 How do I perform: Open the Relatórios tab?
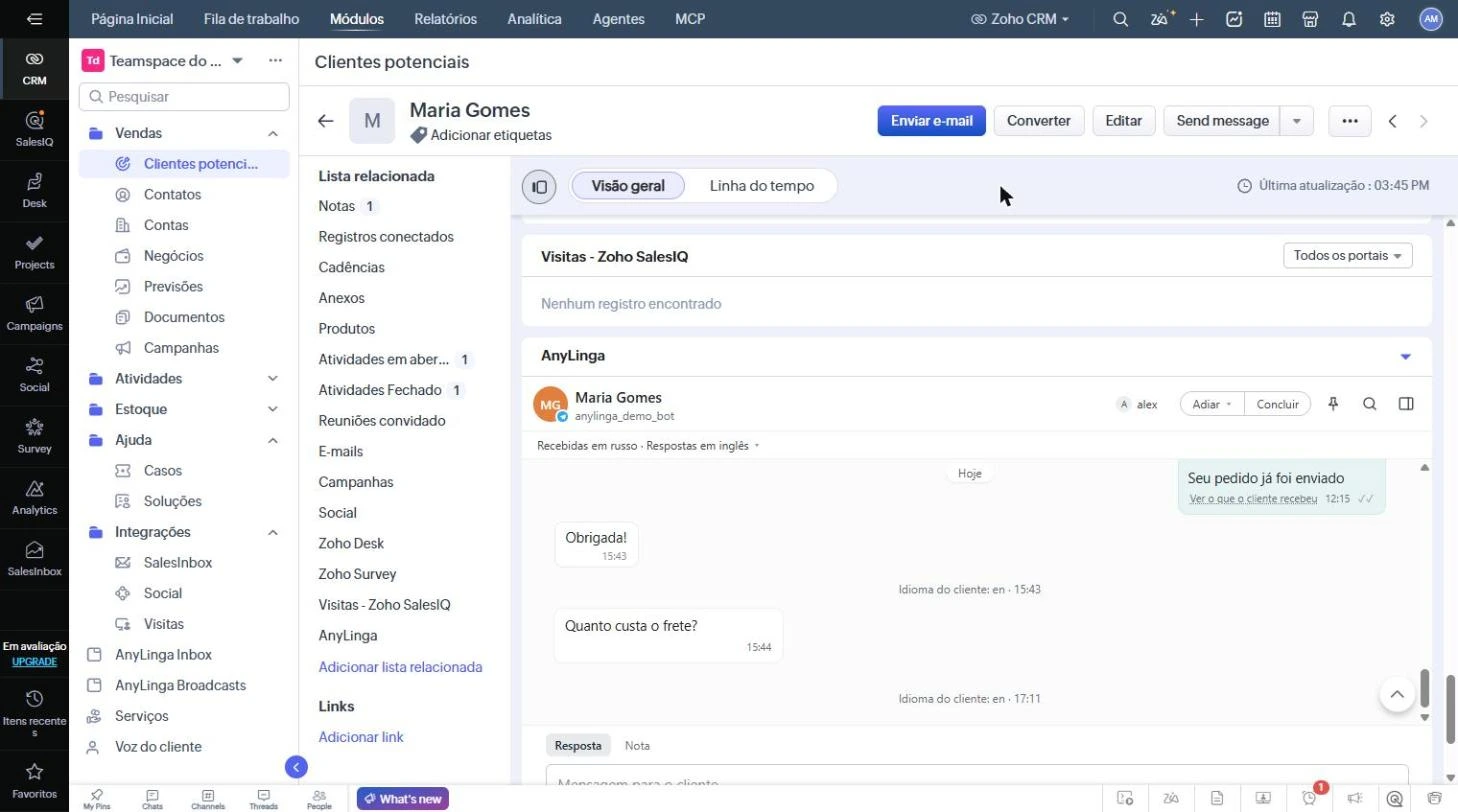[445, 19]
